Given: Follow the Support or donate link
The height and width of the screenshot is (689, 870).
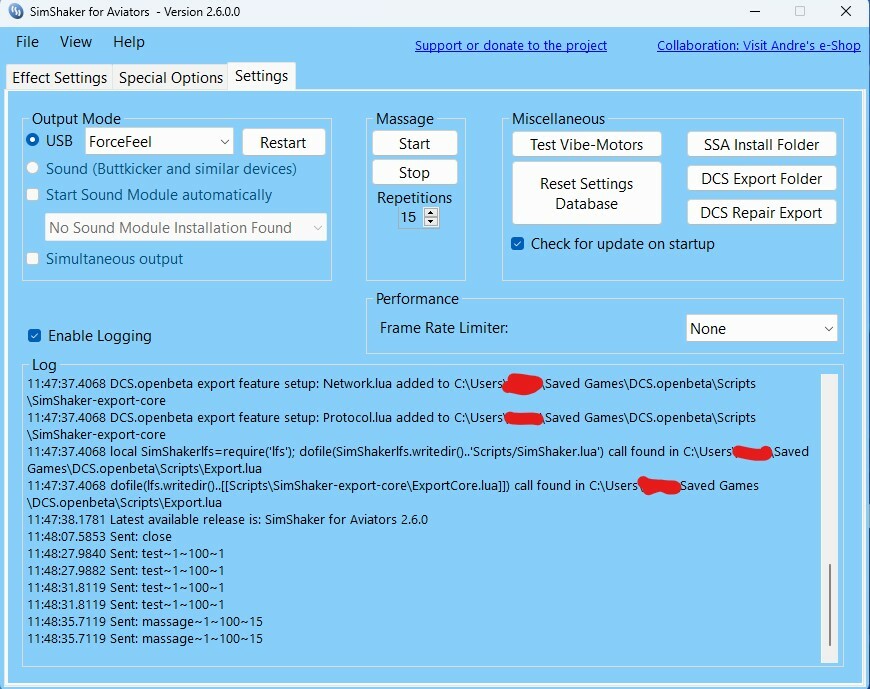Looking at the screenshot, I should click(510, 45).
